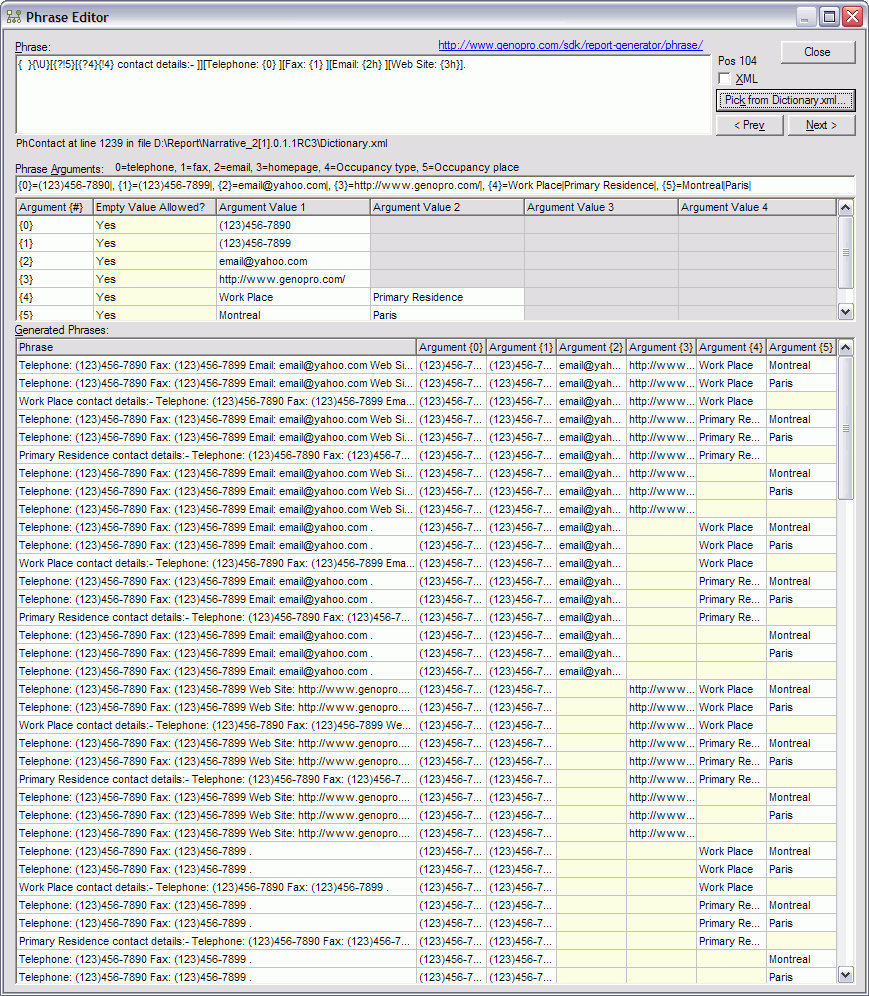Click the Close button

click(x=817, y=52)
